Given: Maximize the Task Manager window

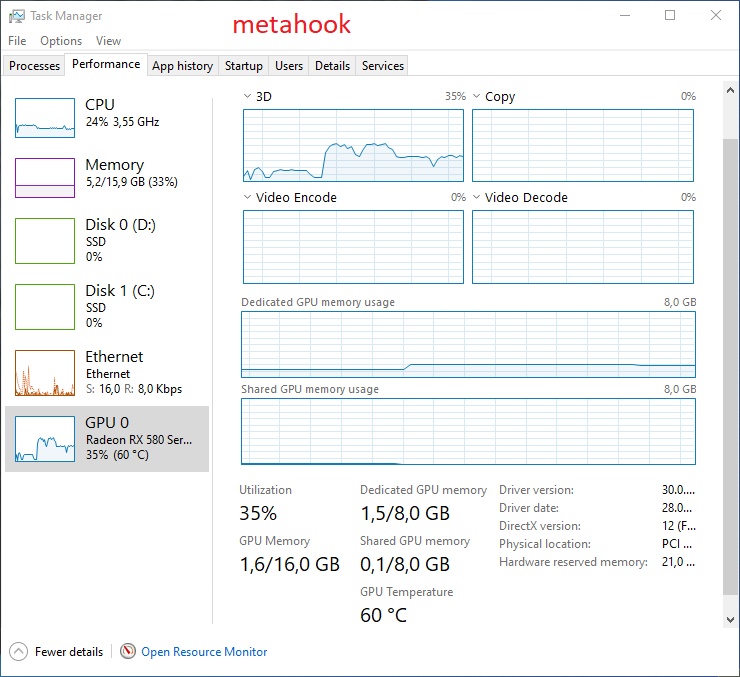Looking at the screenshot, I should coord(670,16).
